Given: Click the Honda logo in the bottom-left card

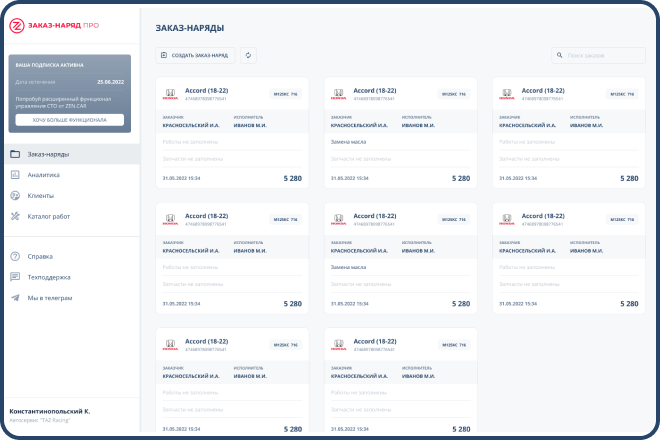Looking at the screenshot, I should 170,345.
